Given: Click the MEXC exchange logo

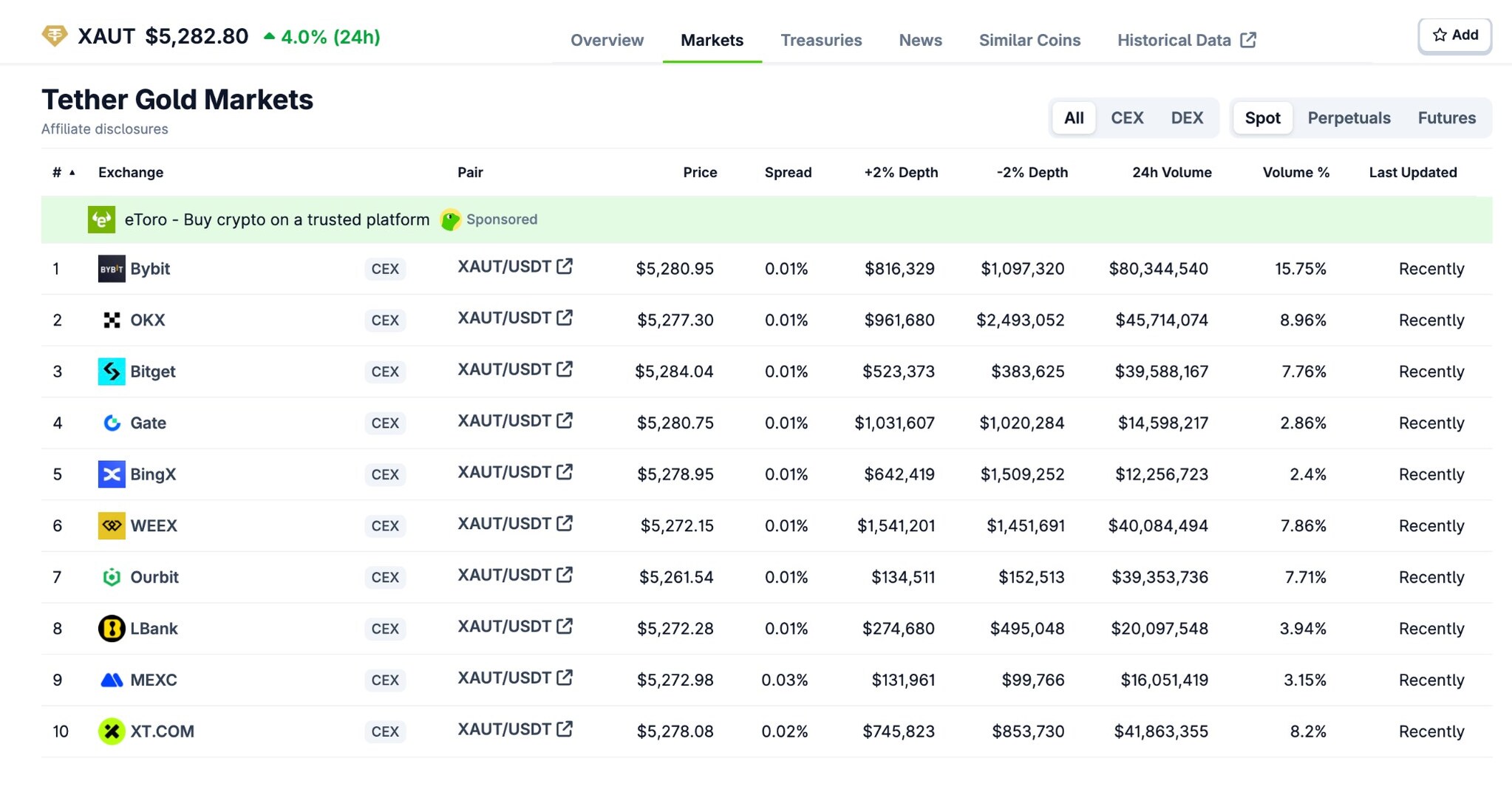Looking at the screenshot, I should click(x=111, y=680).
